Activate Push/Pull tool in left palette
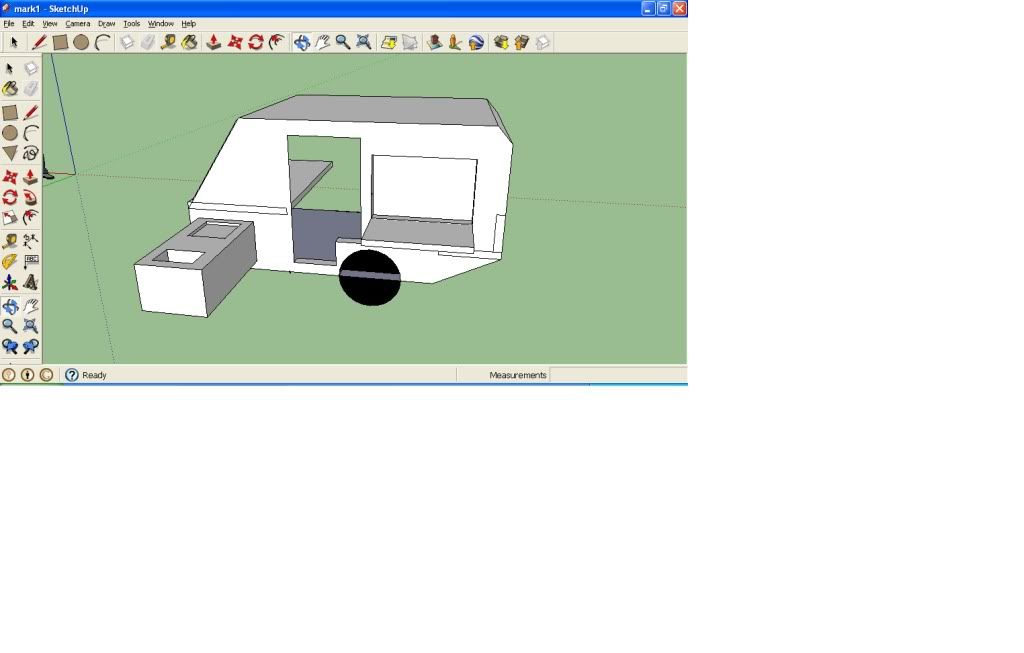The width and height of the screenshot is (1024, 653). [31, 177]
